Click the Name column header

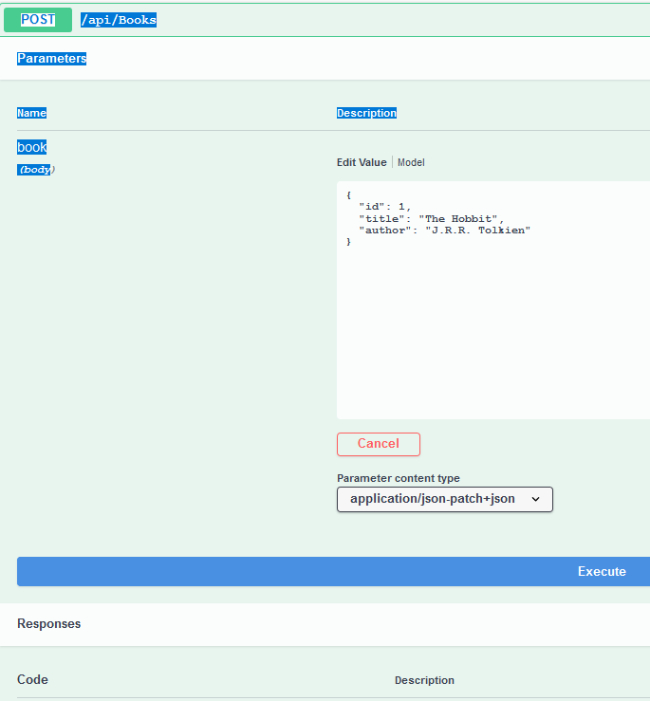32,113
